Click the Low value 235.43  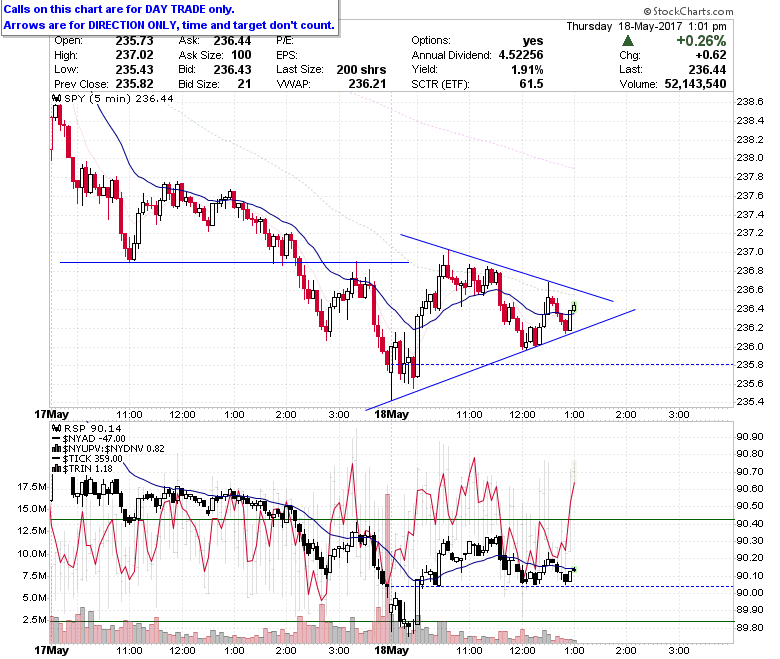pos(134,69)
